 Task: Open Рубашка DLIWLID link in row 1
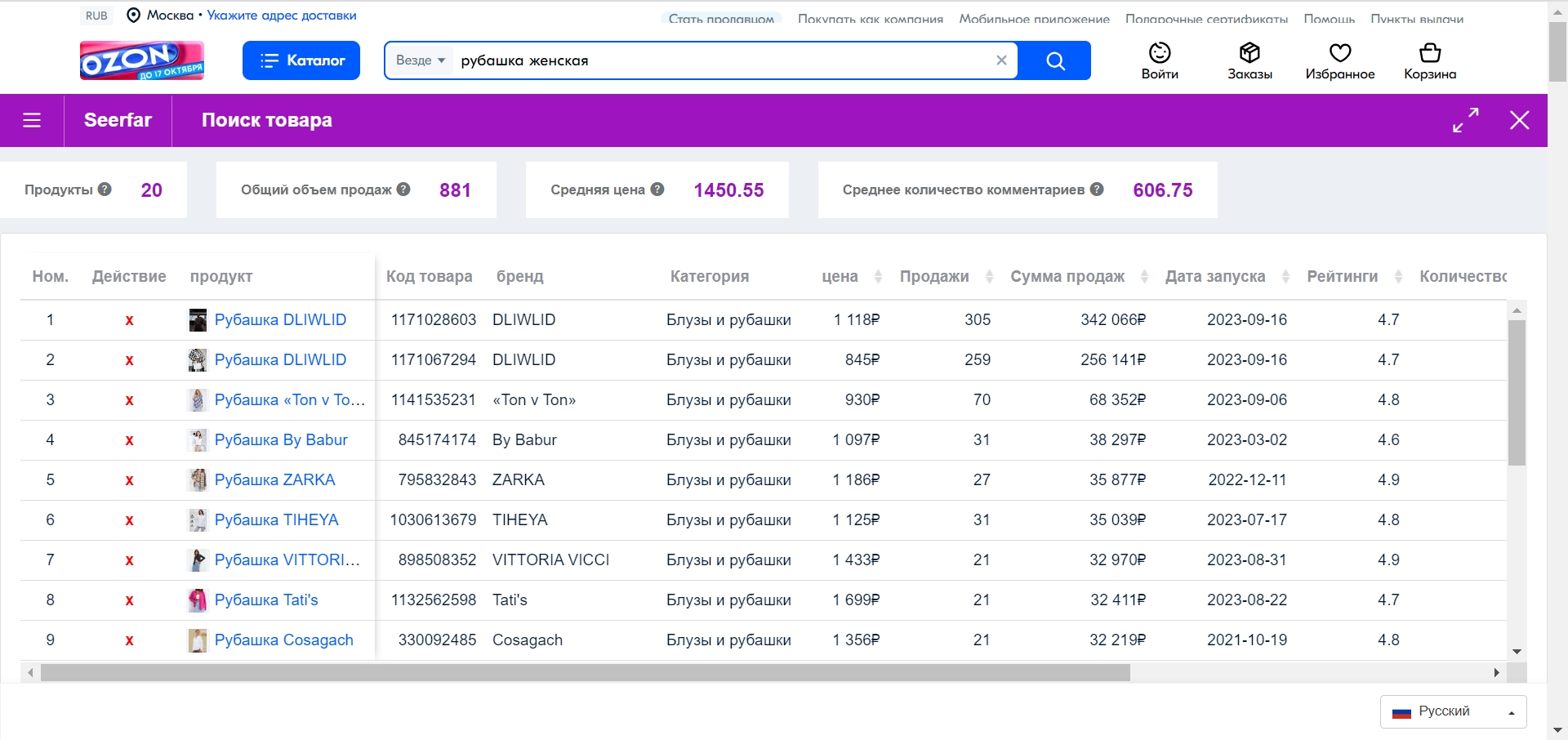point(280,319)
